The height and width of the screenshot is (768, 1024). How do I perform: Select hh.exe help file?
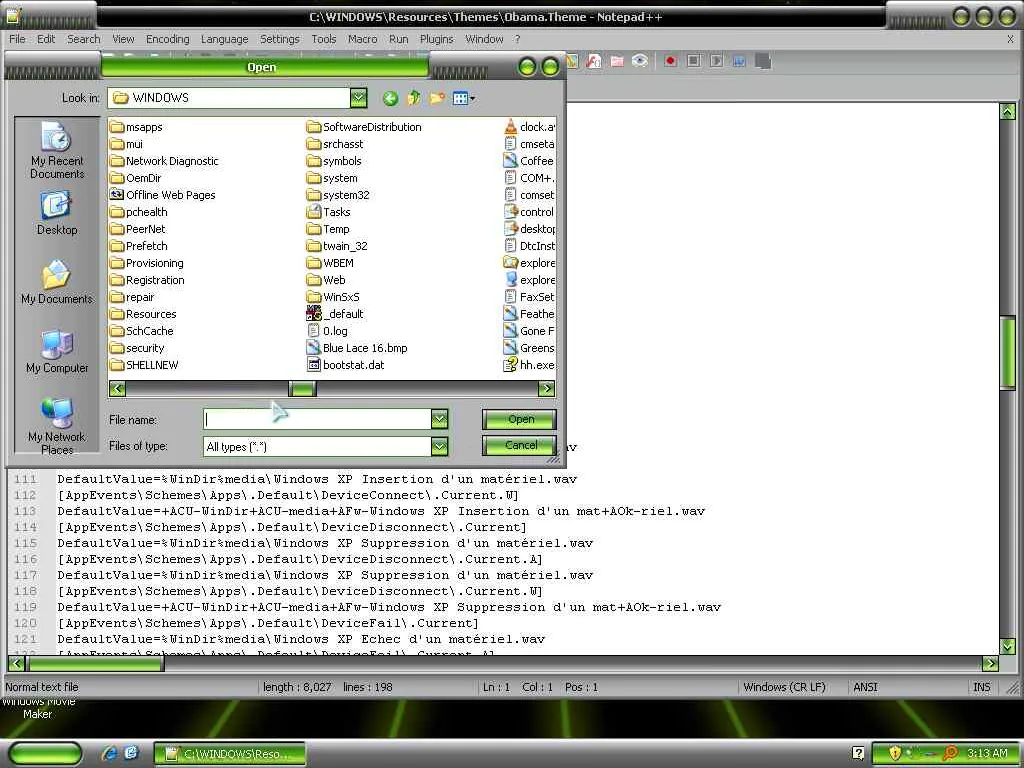529,364
